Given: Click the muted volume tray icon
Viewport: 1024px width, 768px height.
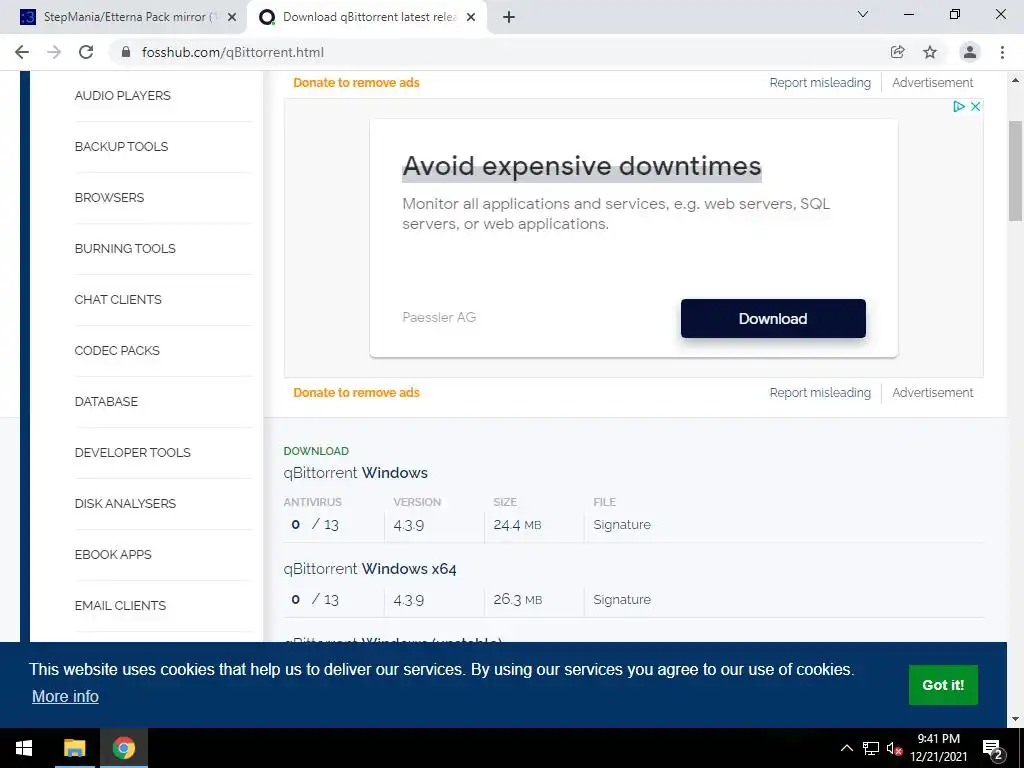Looking at the screenshot, I should tap(893, 748).
